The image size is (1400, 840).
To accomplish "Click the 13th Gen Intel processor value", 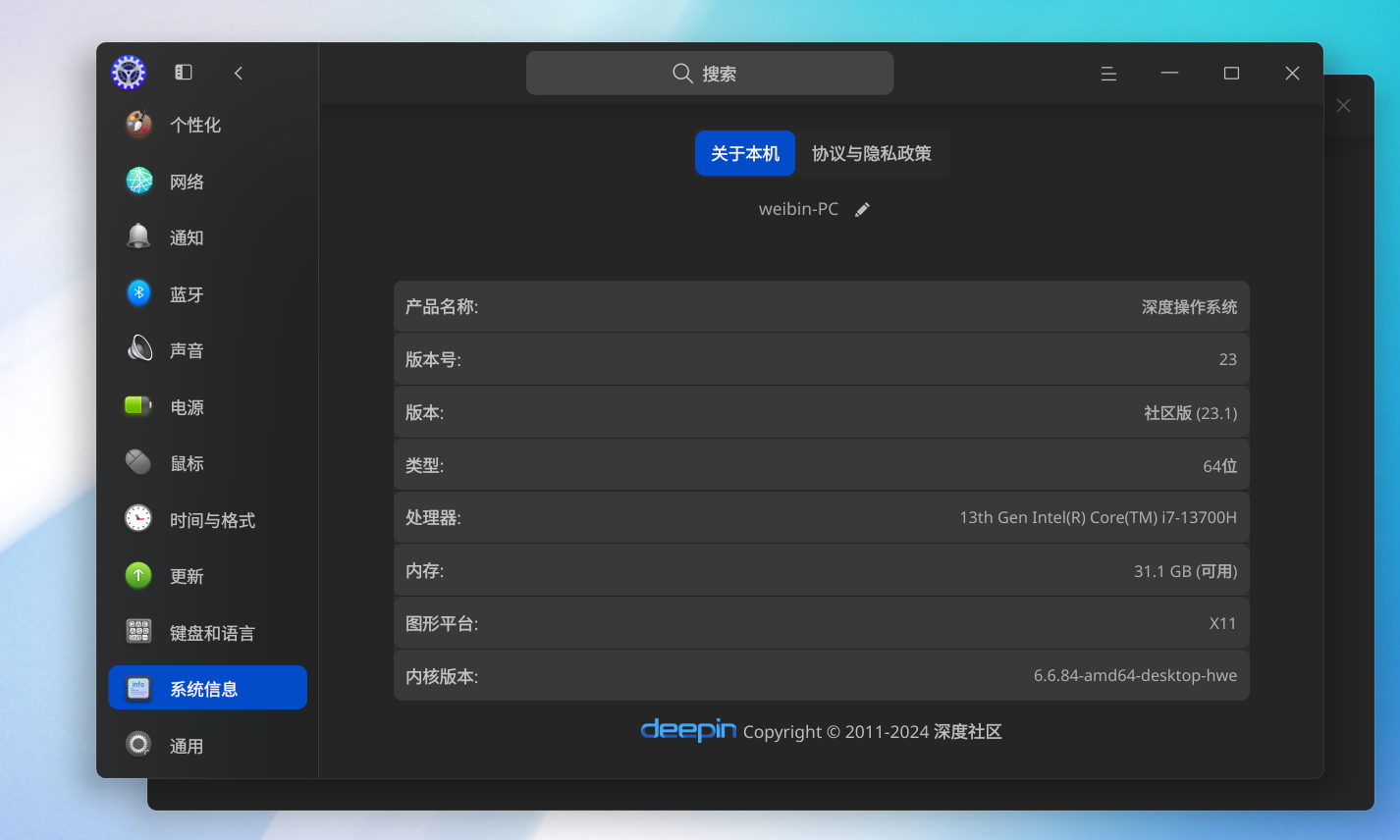I will click(1098, 517).
